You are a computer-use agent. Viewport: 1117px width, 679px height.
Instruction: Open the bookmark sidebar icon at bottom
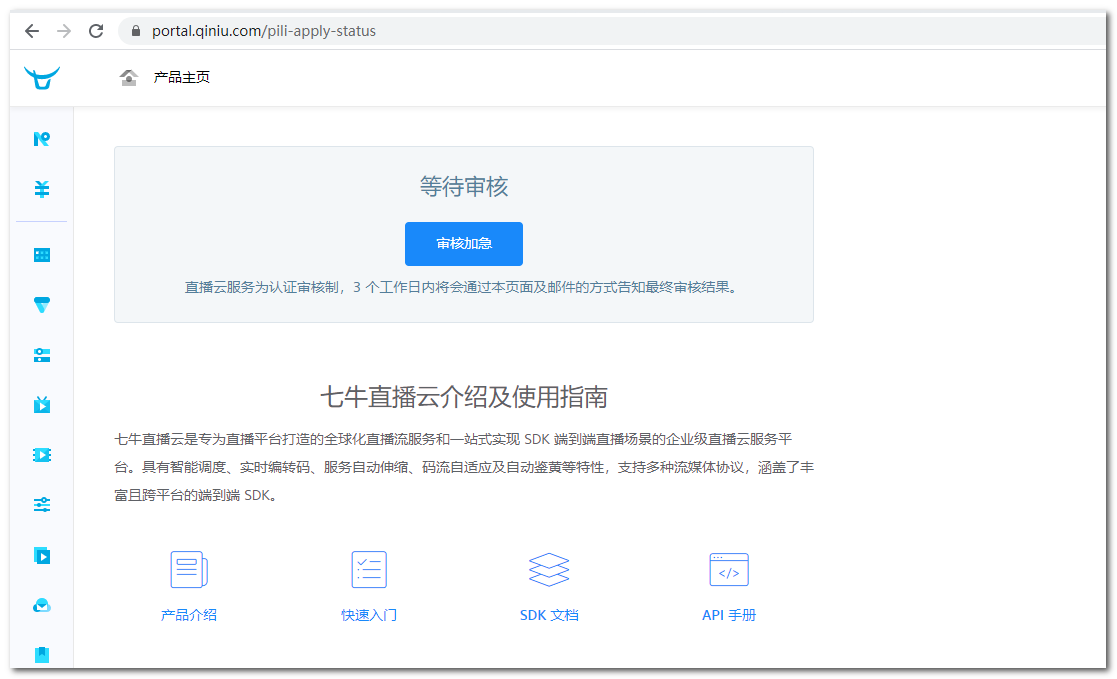click(42, 655)
